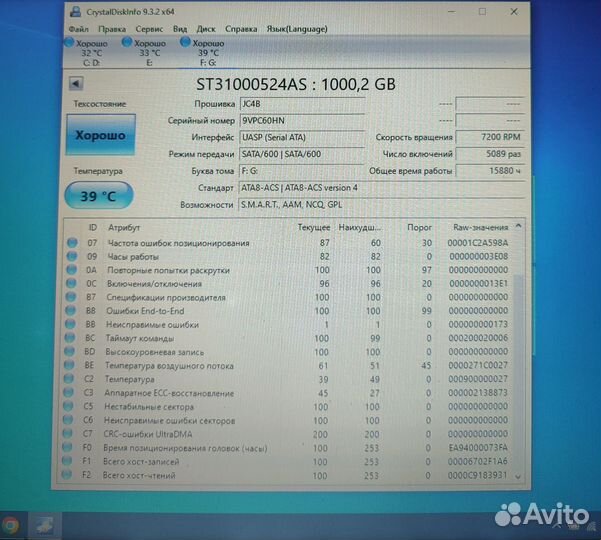Click the Хорошо health status button
Viewport: 601px width, 540px height.
point(101,135)
